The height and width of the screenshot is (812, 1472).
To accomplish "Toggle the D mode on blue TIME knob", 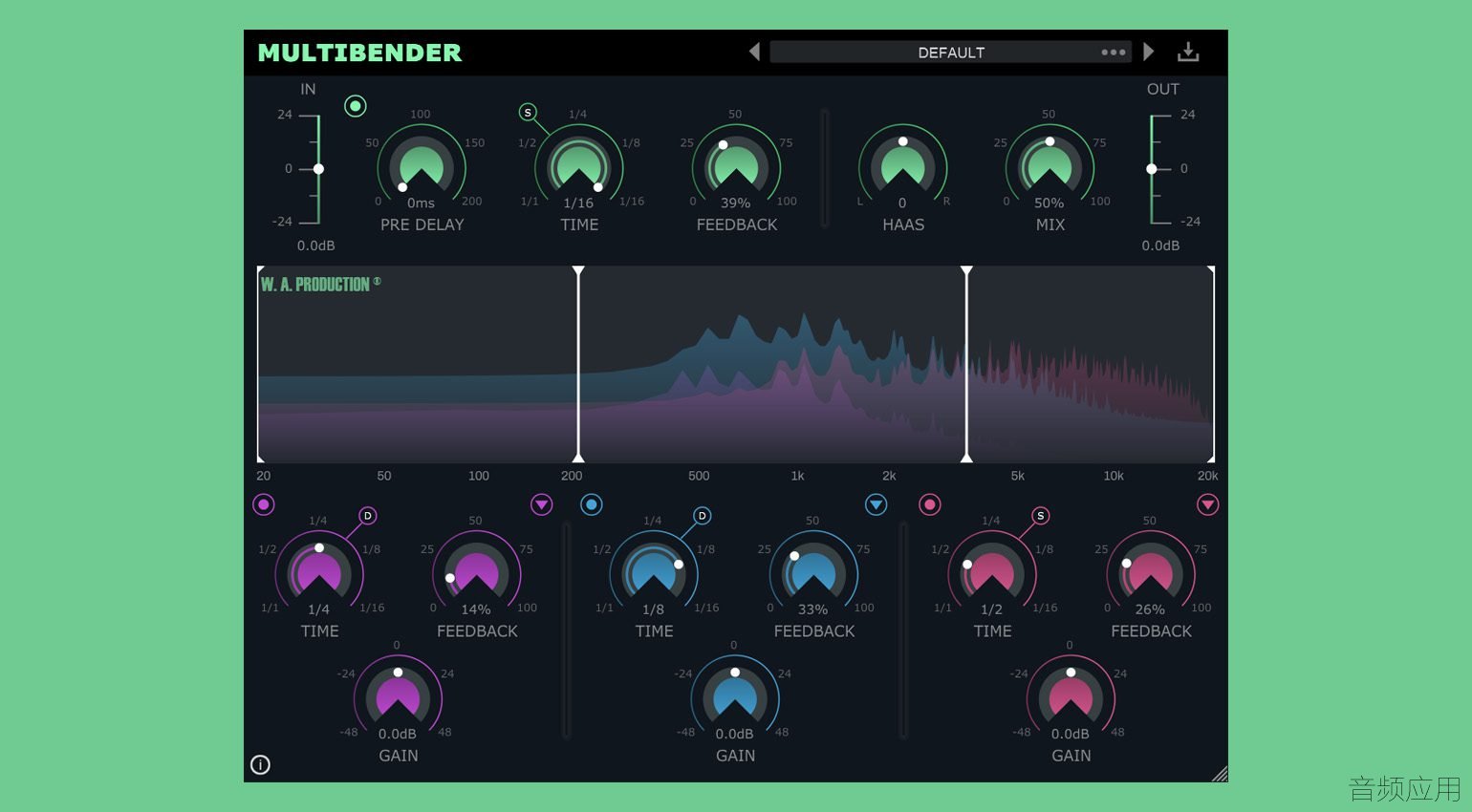I will [702, 516].
